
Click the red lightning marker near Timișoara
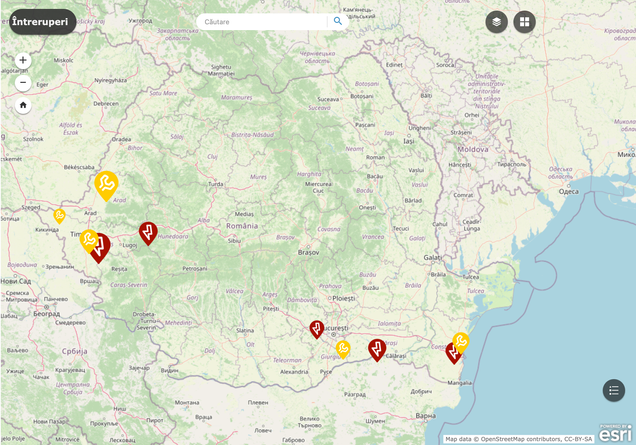[x=100, y=246]
